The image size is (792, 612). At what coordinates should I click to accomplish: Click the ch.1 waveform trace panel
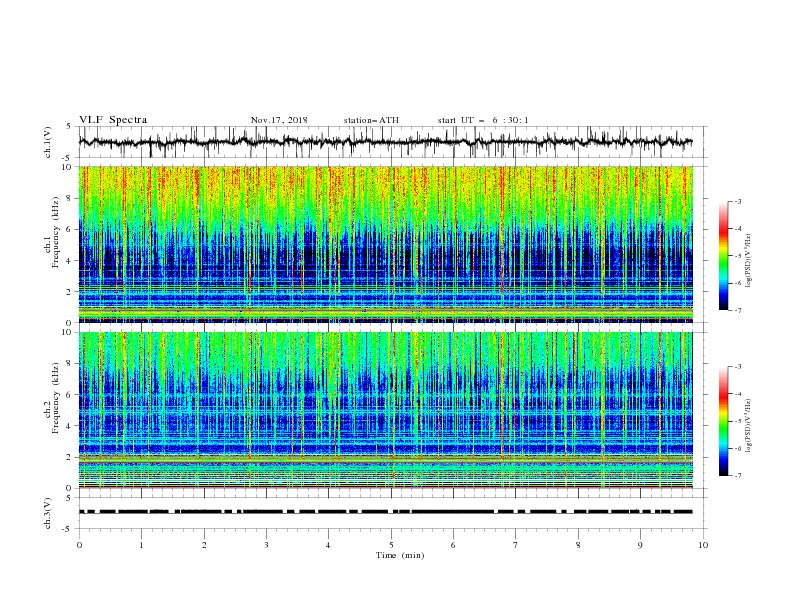(x=392, y=142)
